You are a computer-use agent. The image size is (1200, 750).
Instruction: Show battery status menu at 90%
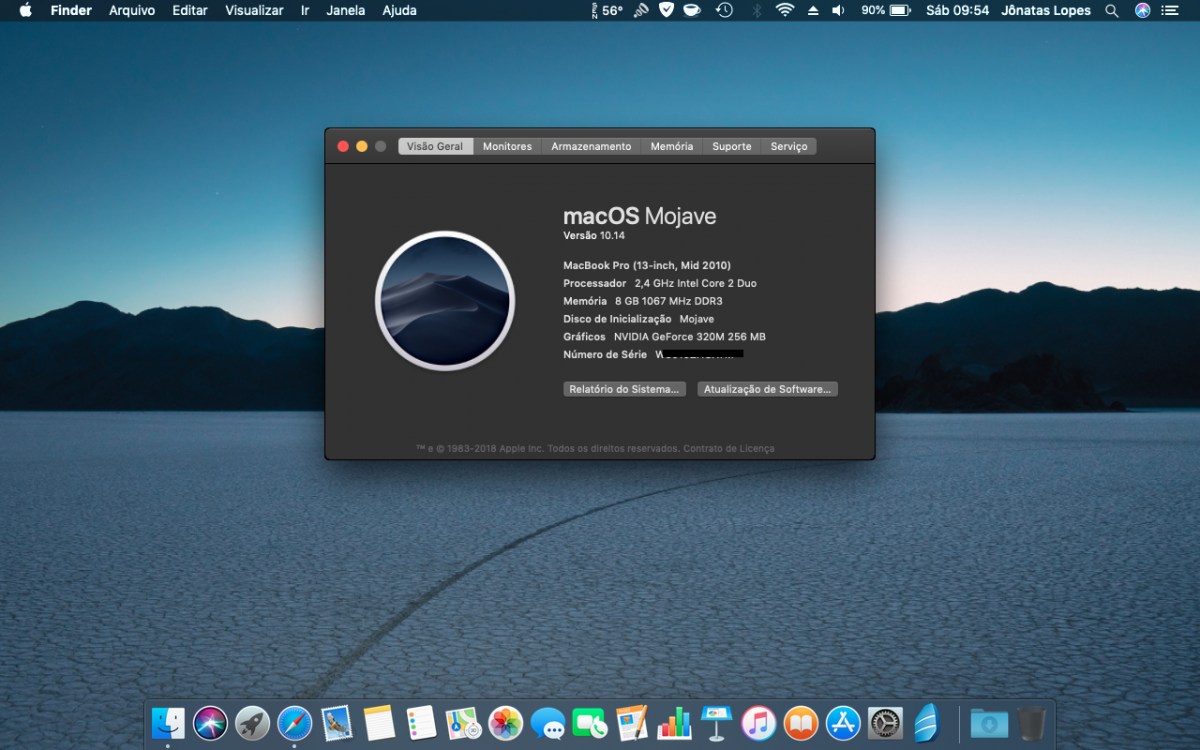click(886, 10)
